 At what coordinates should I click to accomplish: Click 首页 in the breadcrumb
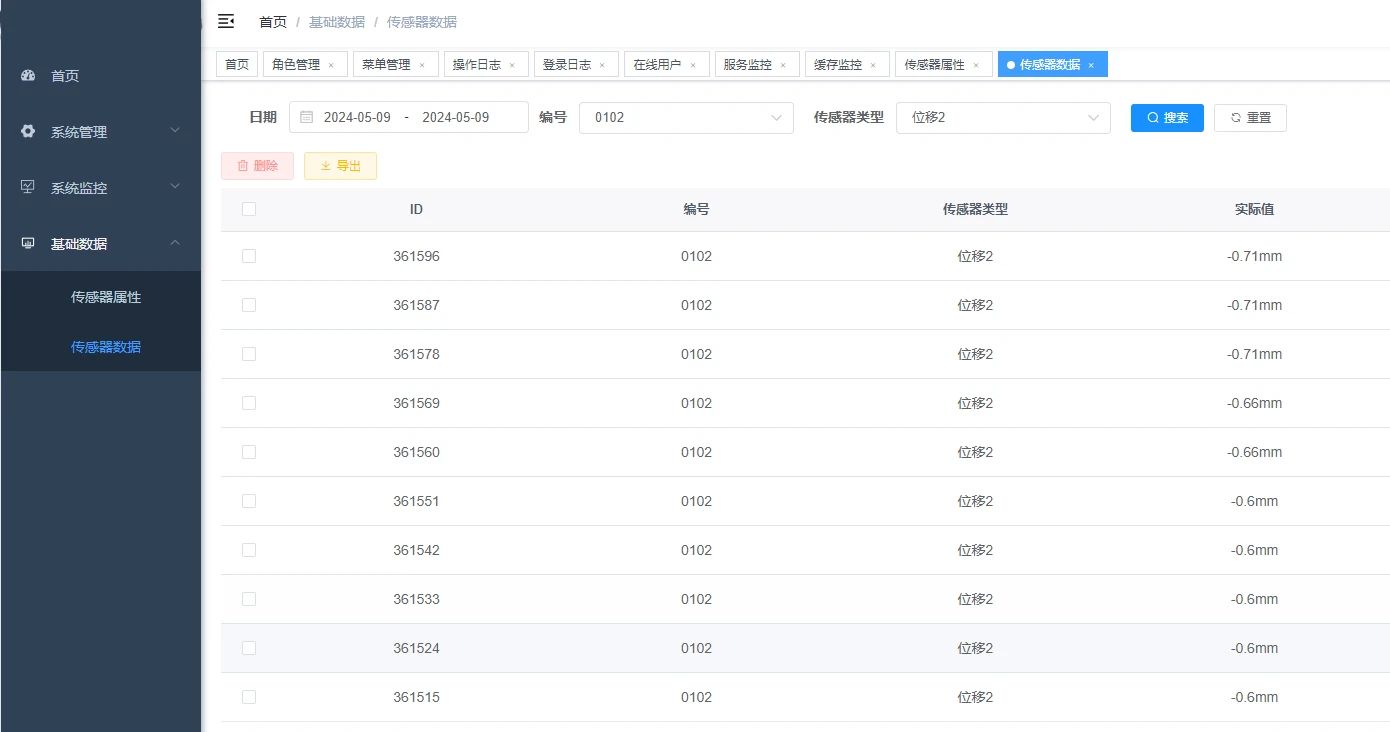tap(273, 22)
